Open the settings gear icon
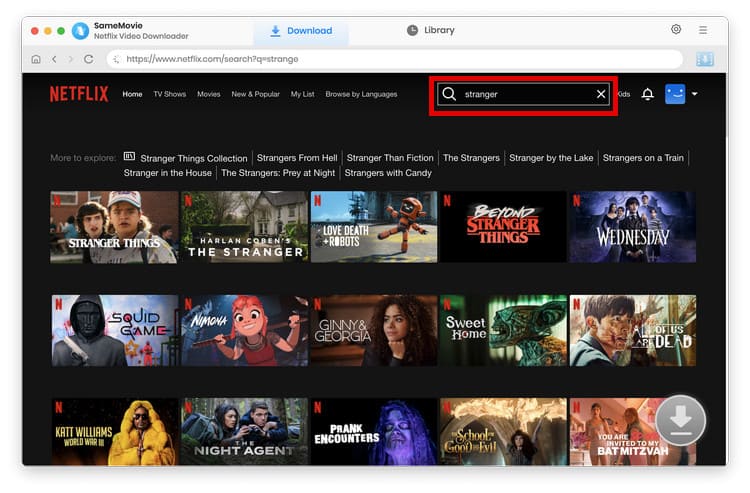The height and width of the screenshot is (493, 750). 675,30
